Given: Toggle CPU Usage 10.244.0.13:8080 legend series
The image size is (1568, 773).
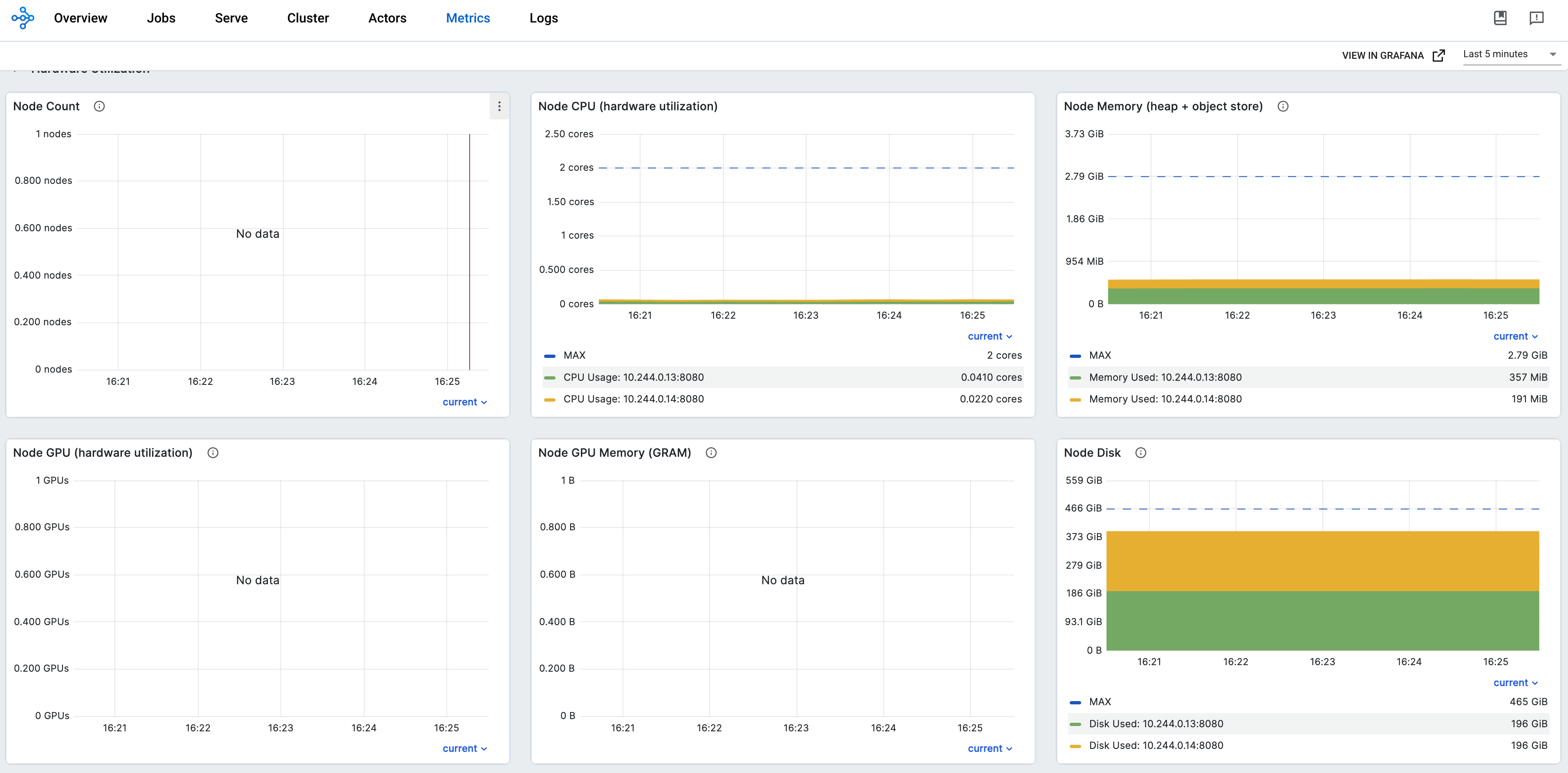Looking at the screenshot, I should click(x=633, y=377).
